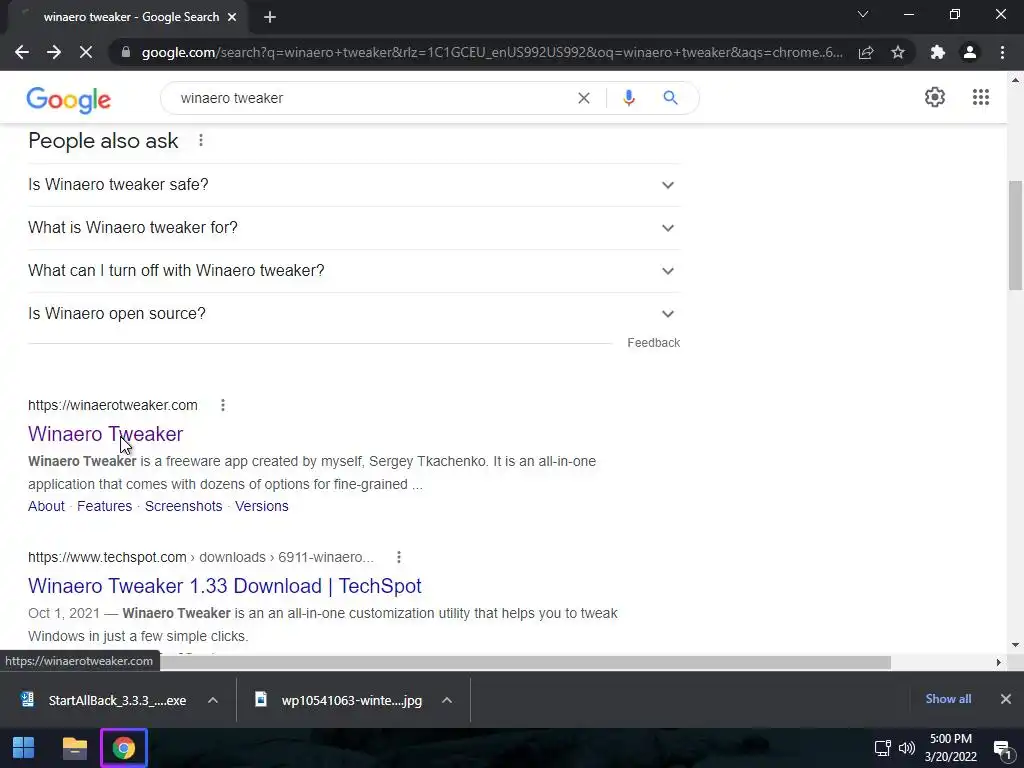Search by voice microphone icon
This screenshot has width=1024, height=768.
(x=629, y=98)
